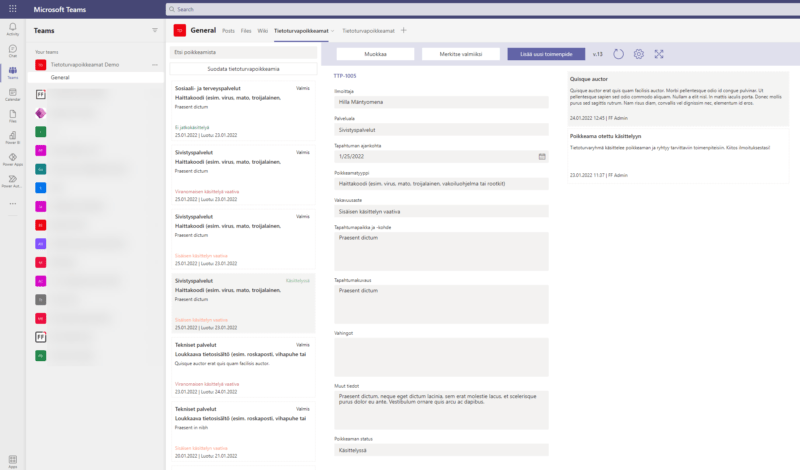
Task: Open the Apps store icon
Action: [x=12, y=461]
